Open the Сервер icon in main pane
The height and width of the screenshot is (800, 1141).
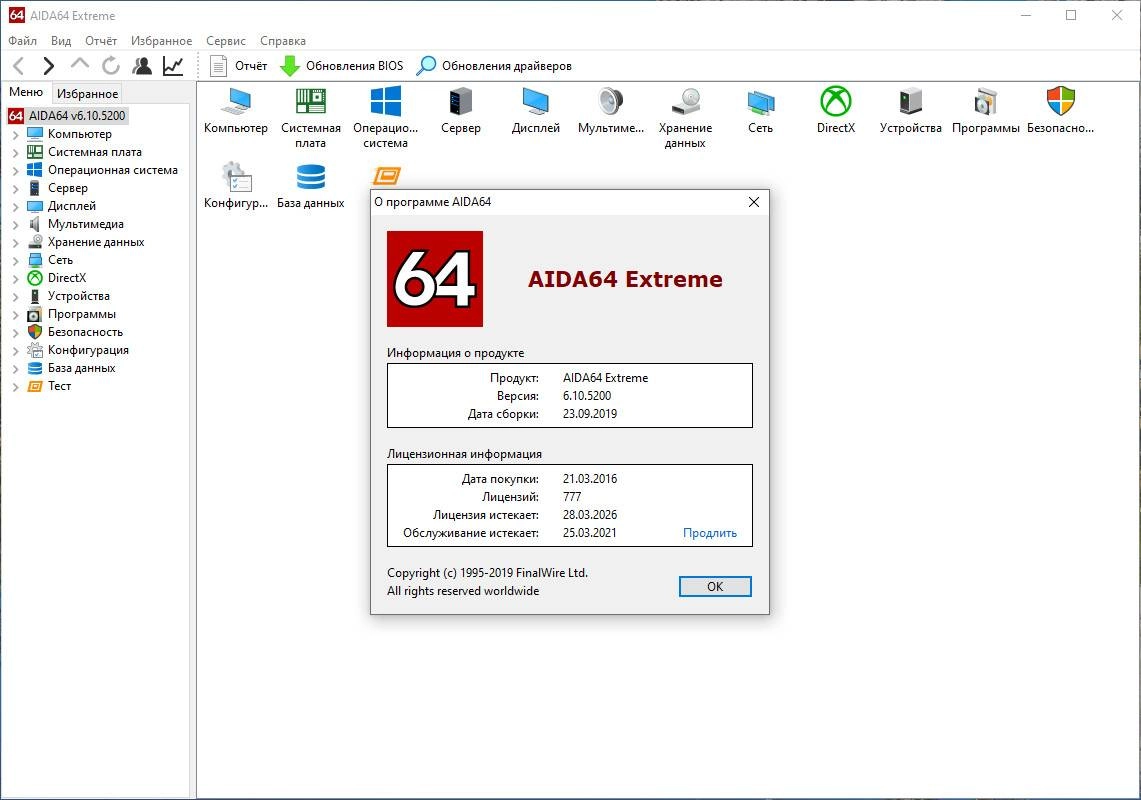[x=461, y=111]
